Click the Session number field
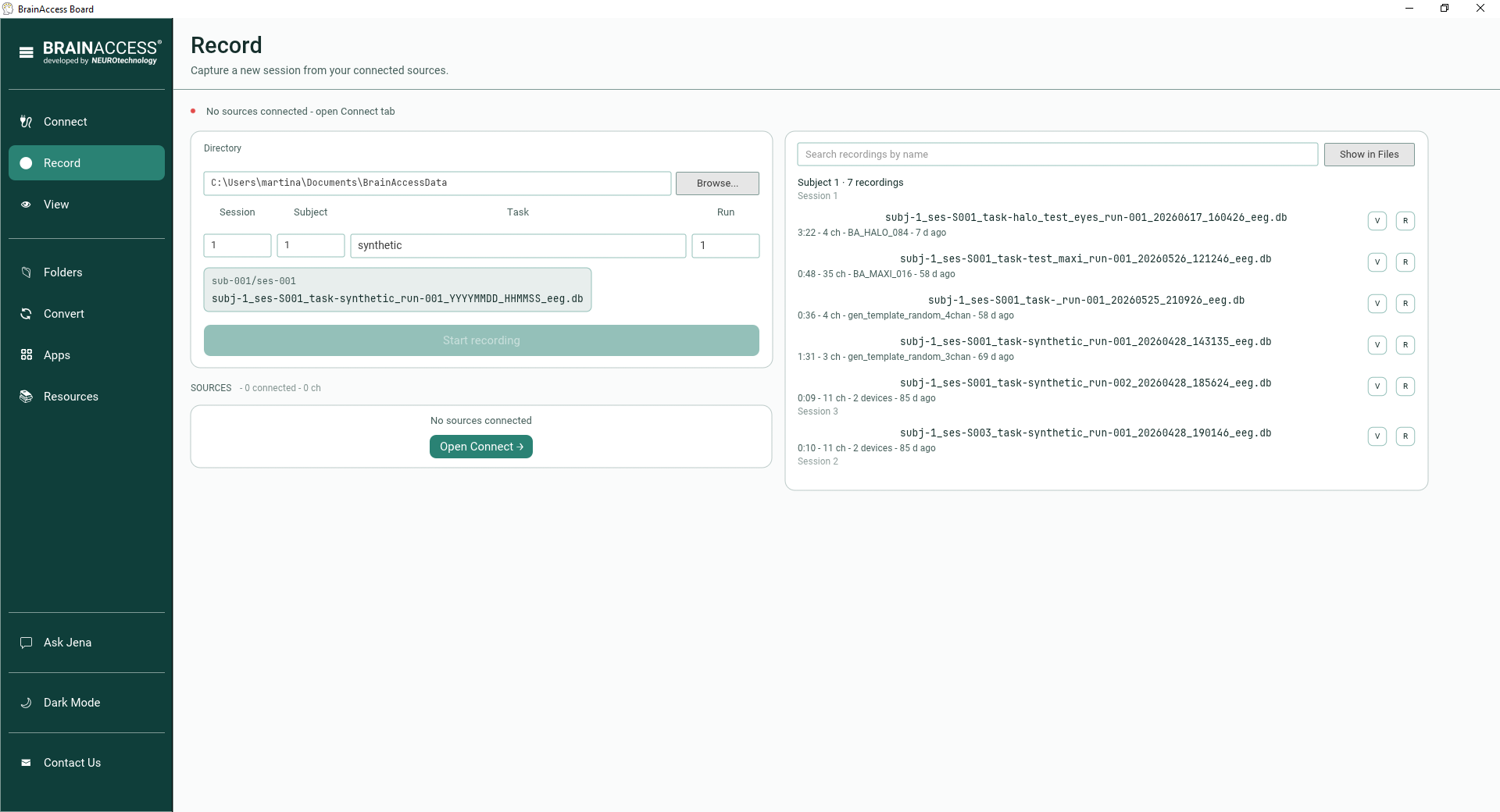Viewport: 1500px width, 812px height. 237,246
